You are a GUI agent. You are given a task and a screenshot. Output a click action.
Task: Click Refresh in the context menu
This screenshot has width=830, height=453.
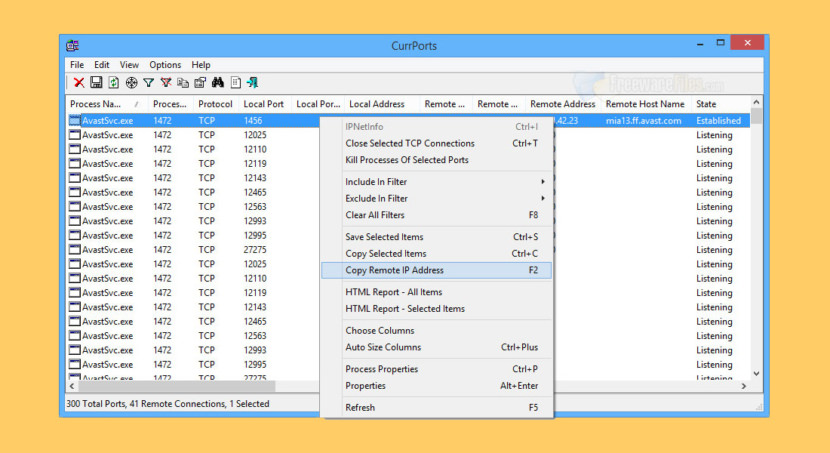(437, 407)
